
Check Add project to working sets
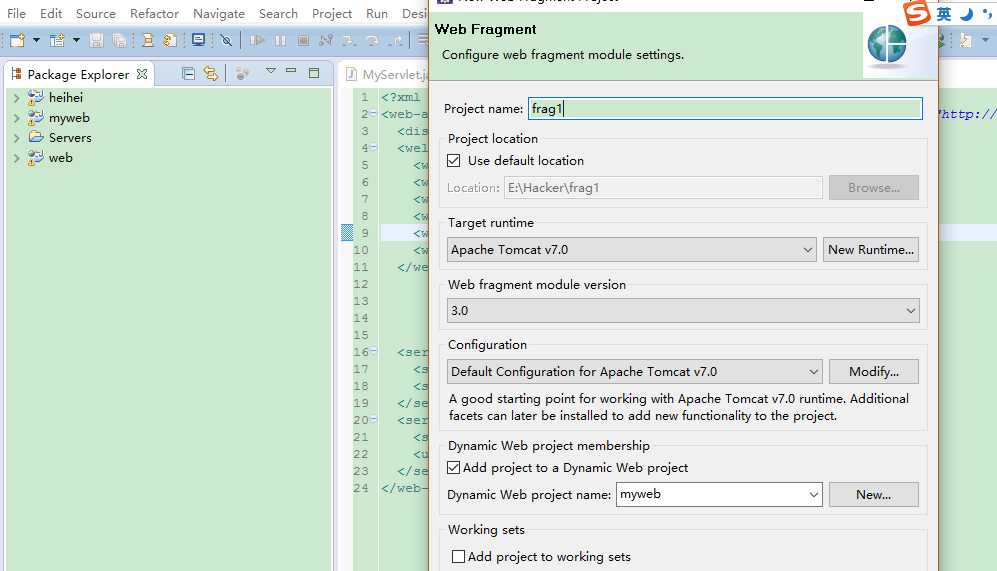coord(458,557)
